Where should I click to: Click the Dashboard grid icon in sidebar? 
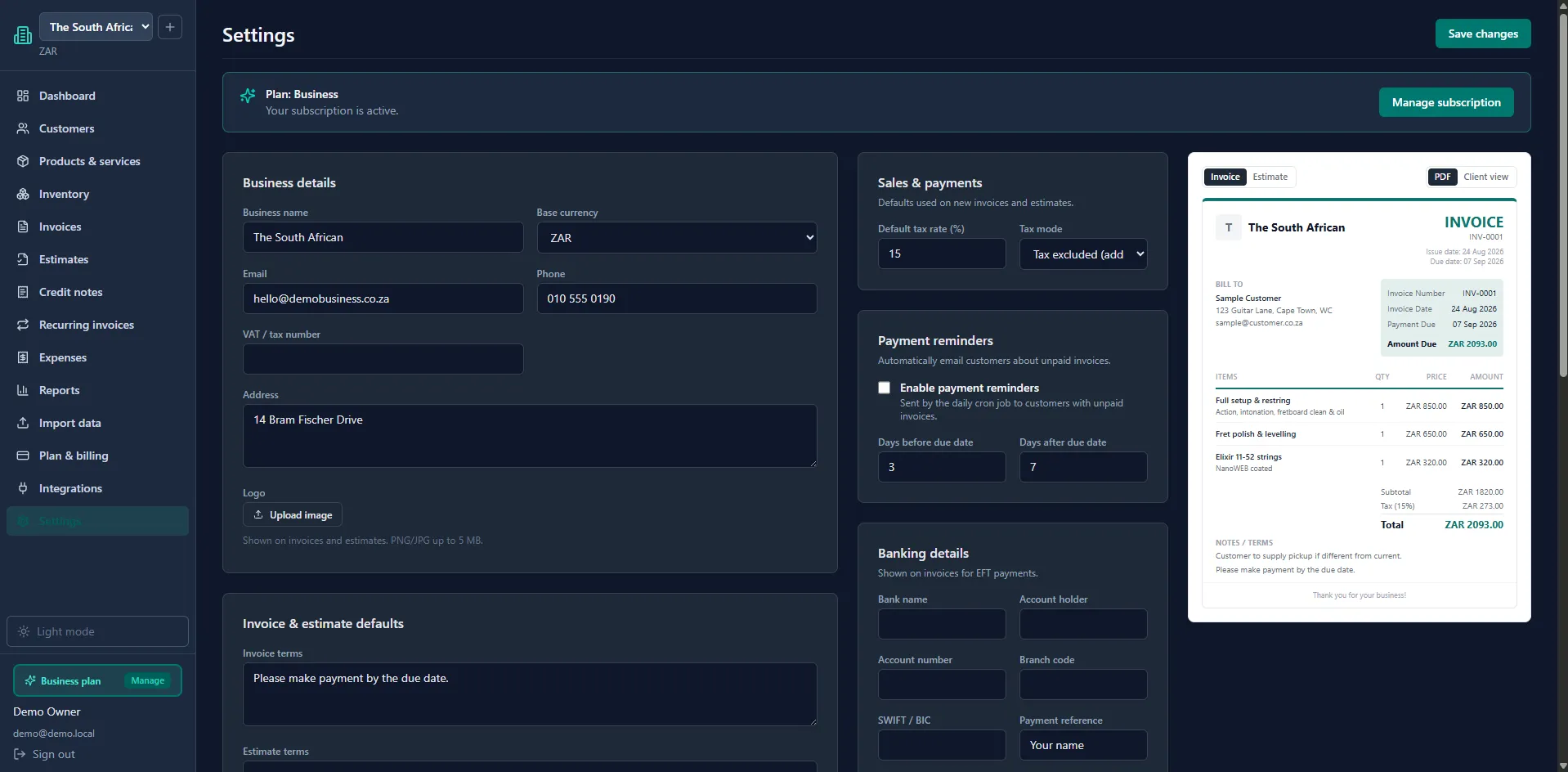click(23, 96)
